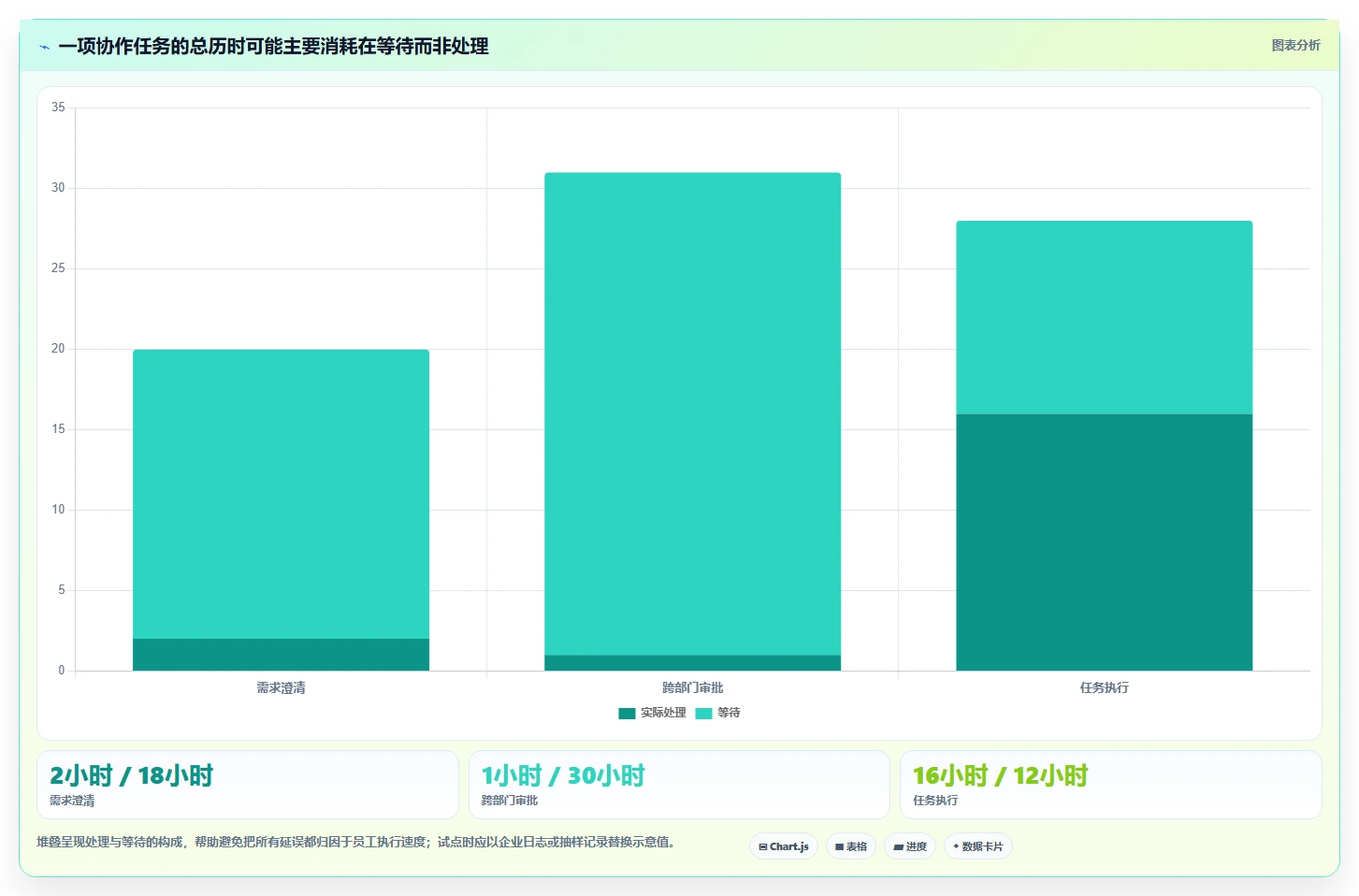Viewport: 1359px width, 896px height.
Task: Select the 2小时 / 18小时 card value
Action: (131, 775)
